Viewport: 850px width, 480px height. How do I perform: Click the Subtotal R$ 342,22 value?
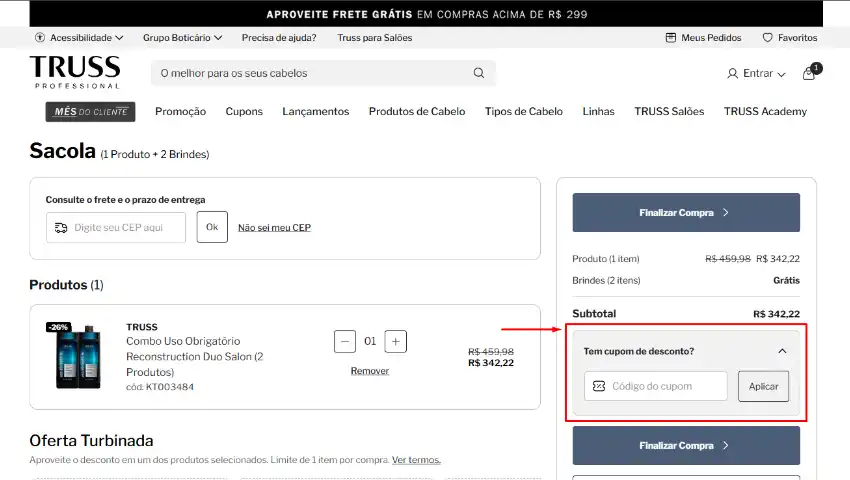pos(776,314)
